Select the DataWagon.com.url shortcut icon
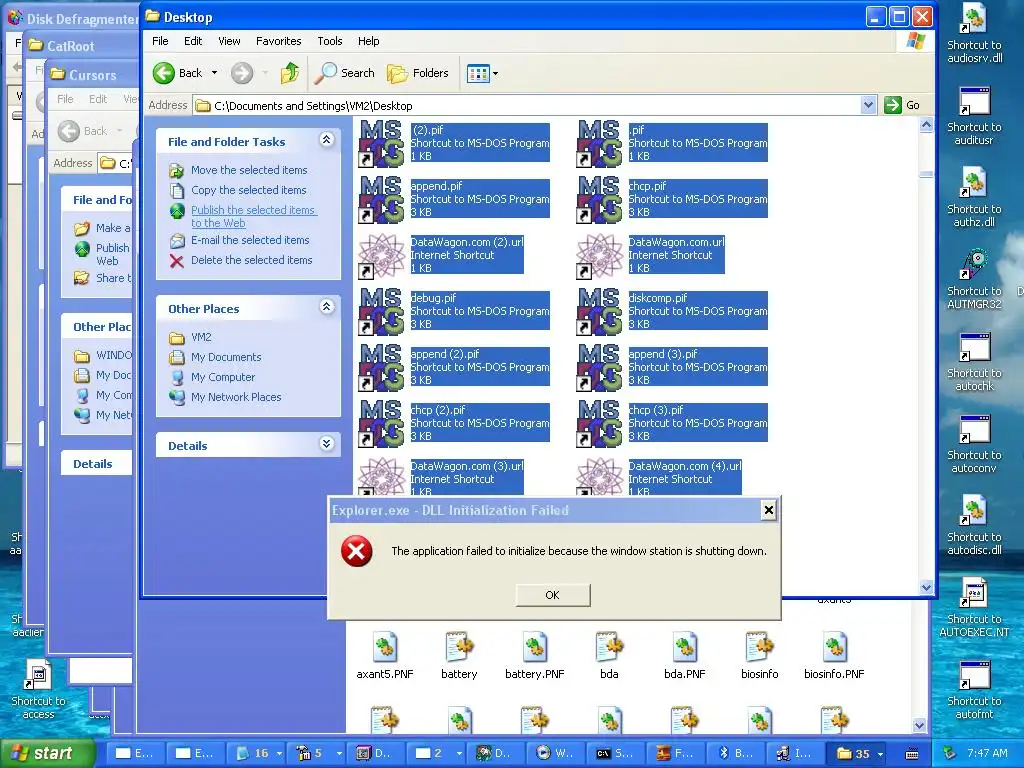Image resolution: width=1024 pixels, height=768 pixels. (x=600, y=255)
